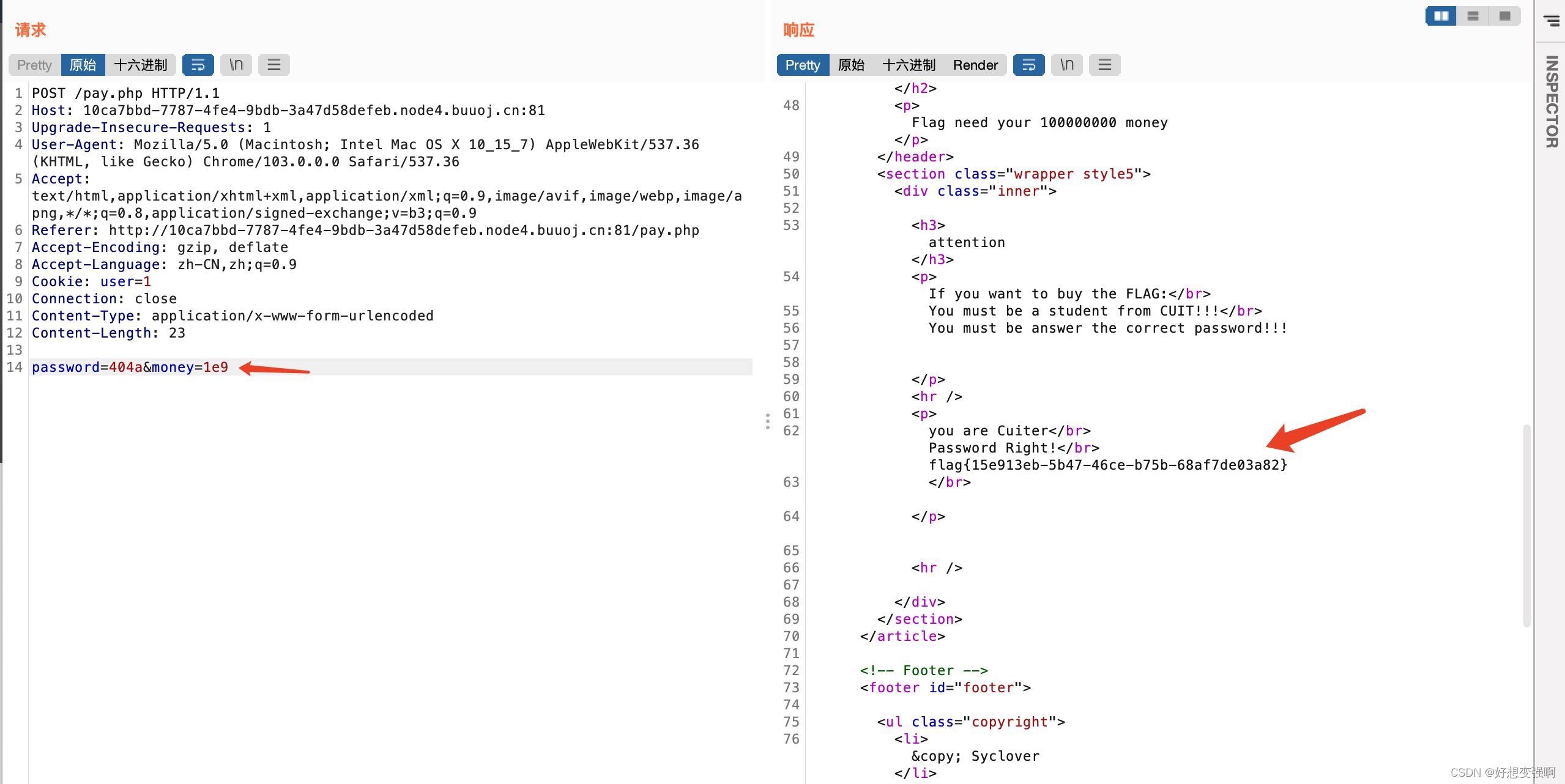The height and width of the screenshot is (784, 1565).
Task: Expand Inspector panel via top-right lines icon
Action: click(x=1552, y=21)
